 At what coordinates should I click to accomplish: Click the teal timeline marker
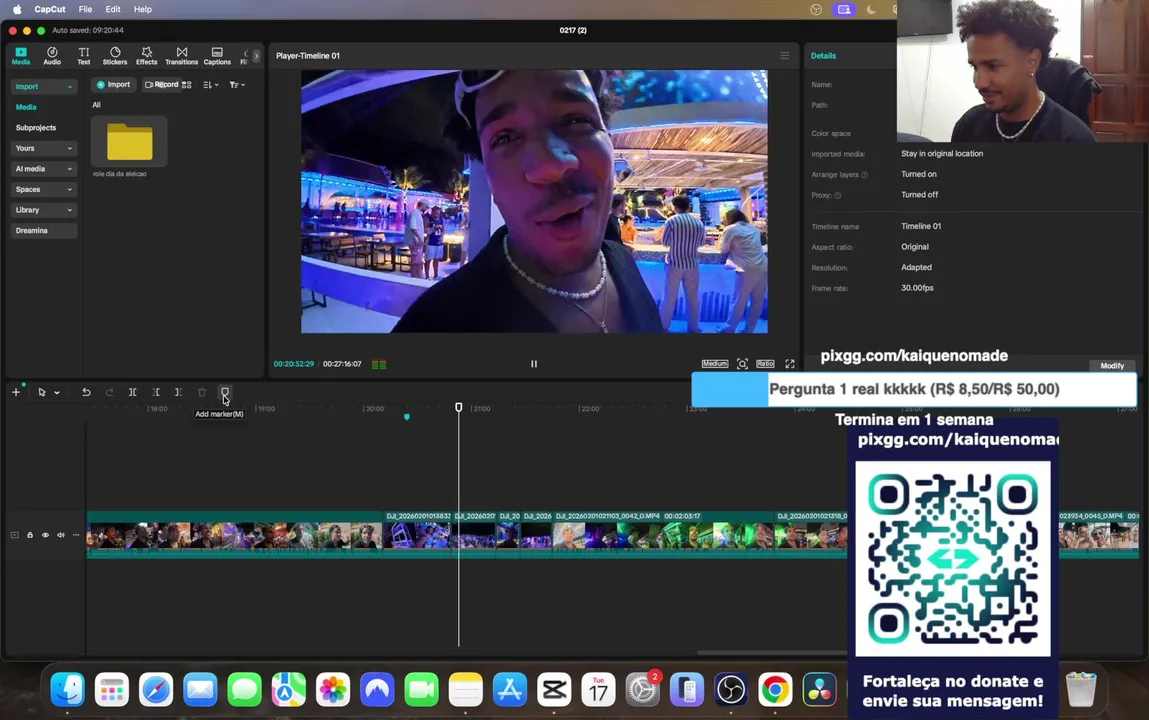(x=407, y=417)
